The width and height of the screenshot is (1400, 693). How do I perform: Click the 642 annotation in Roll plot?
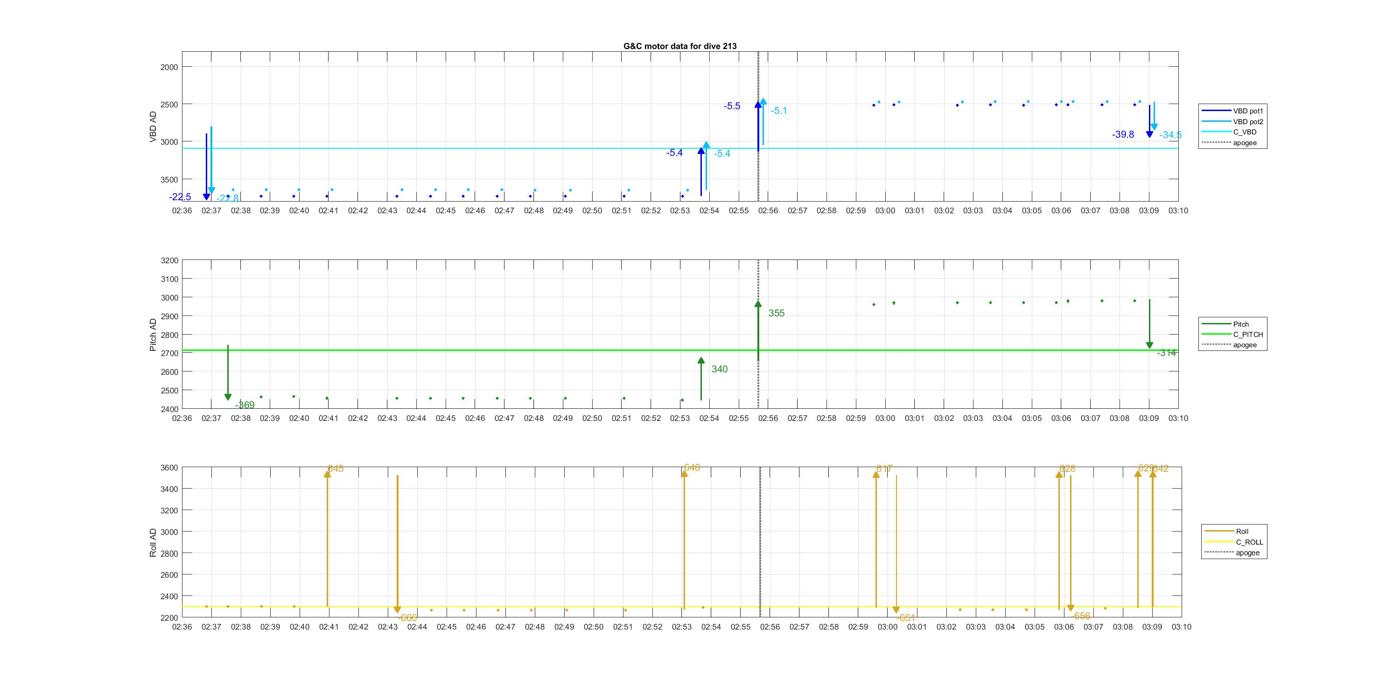pyautogui.click(x=1161, y=468)
